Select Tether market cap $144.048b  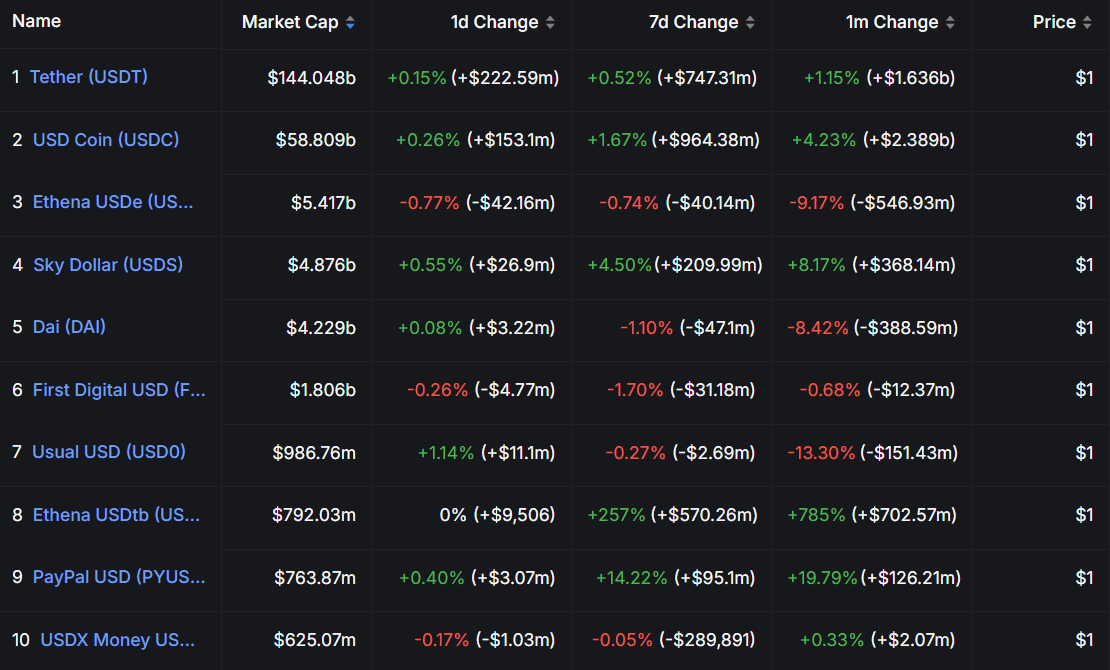tap(311, 78)
